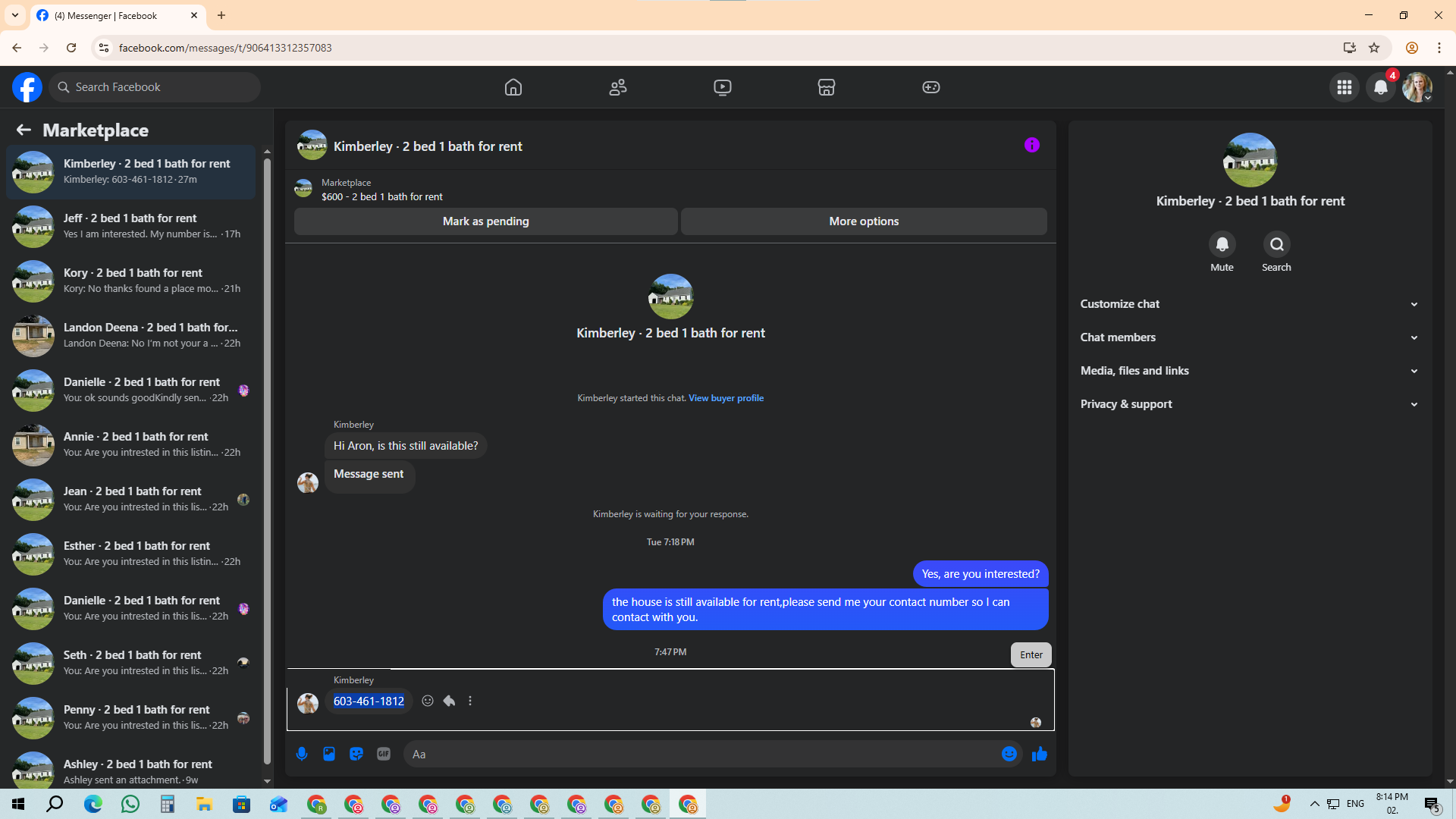Open the GIF picker icon
1456x819 pixels.
[x=384, y=754]
